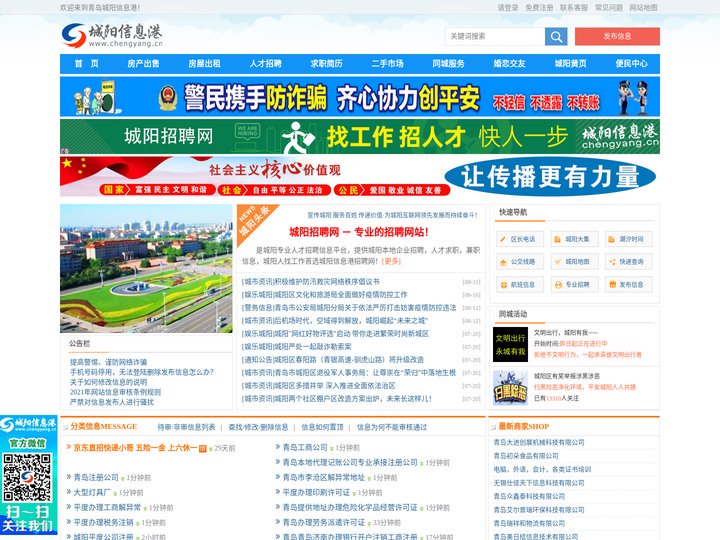Image resolution: width=720 pixels, height=540 pixels.
Task: Click the 扫黑除恶 activity thumbnail
Action: click(x=510, y=388)
